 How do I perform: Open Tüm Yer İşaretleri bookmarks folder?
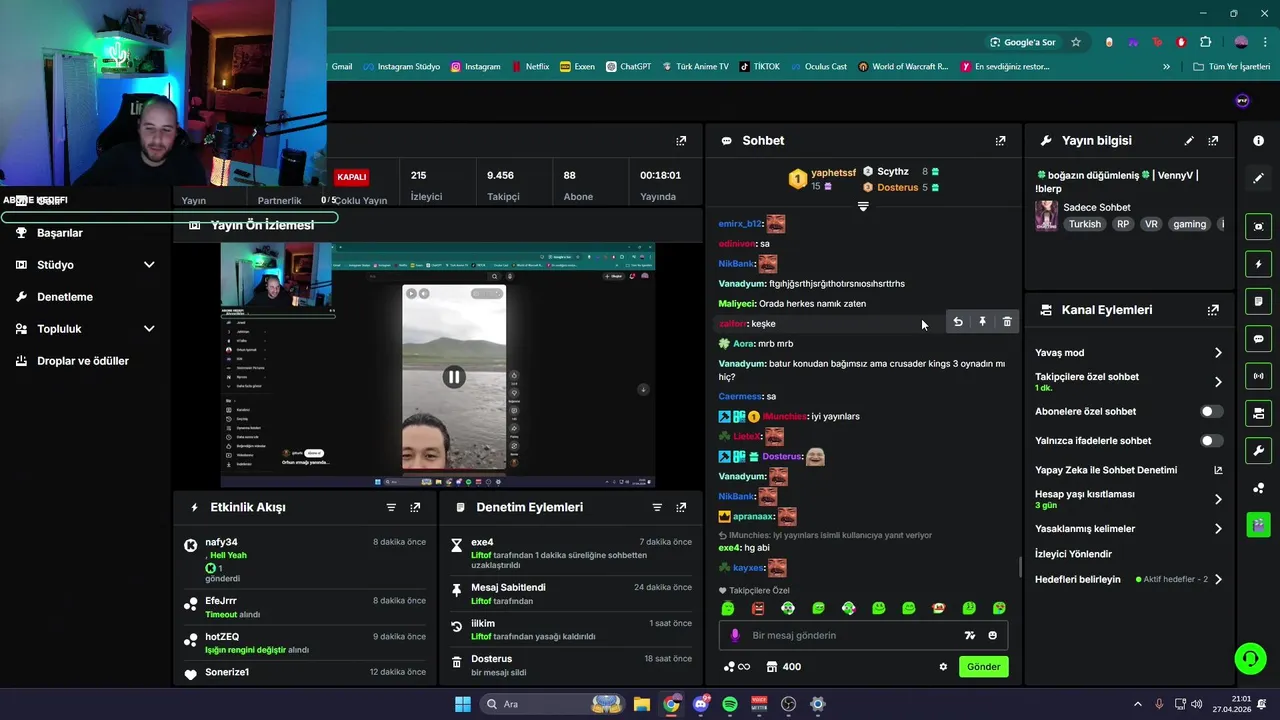click(x=1231, y=67)
